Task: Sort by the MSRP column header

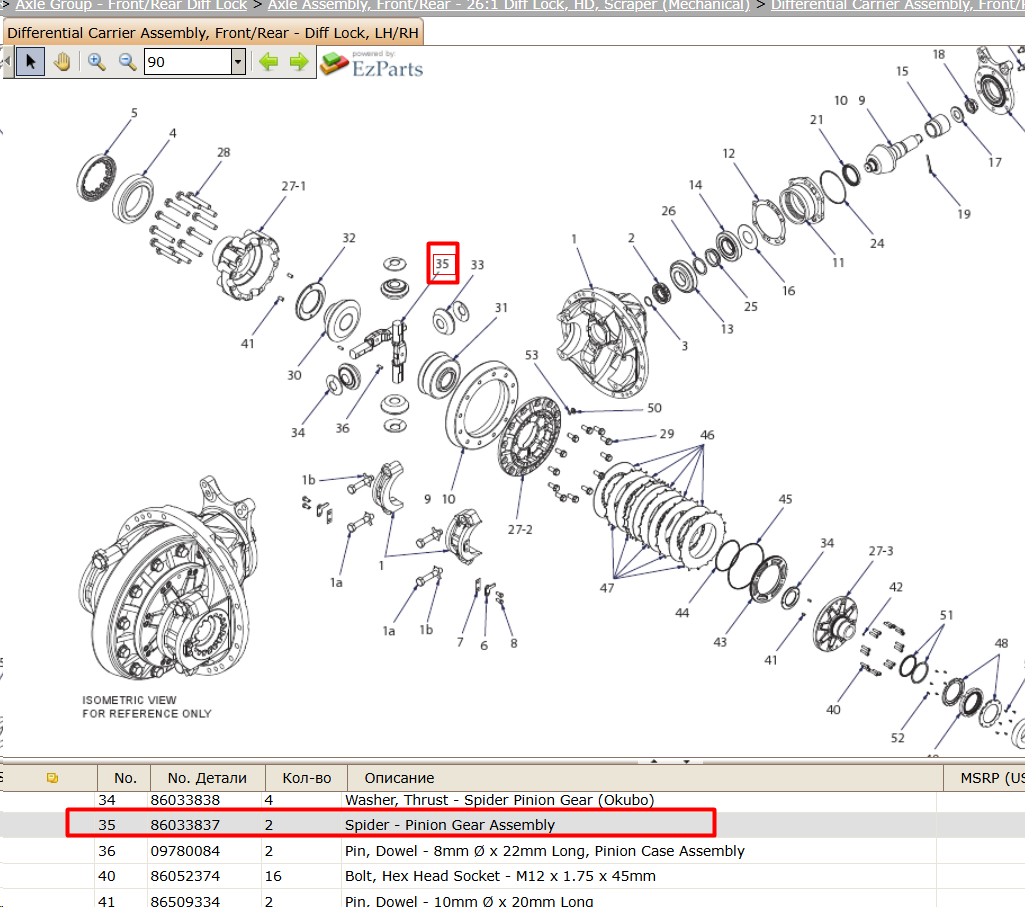Action: pyautogui.click(x=984, y=778)
